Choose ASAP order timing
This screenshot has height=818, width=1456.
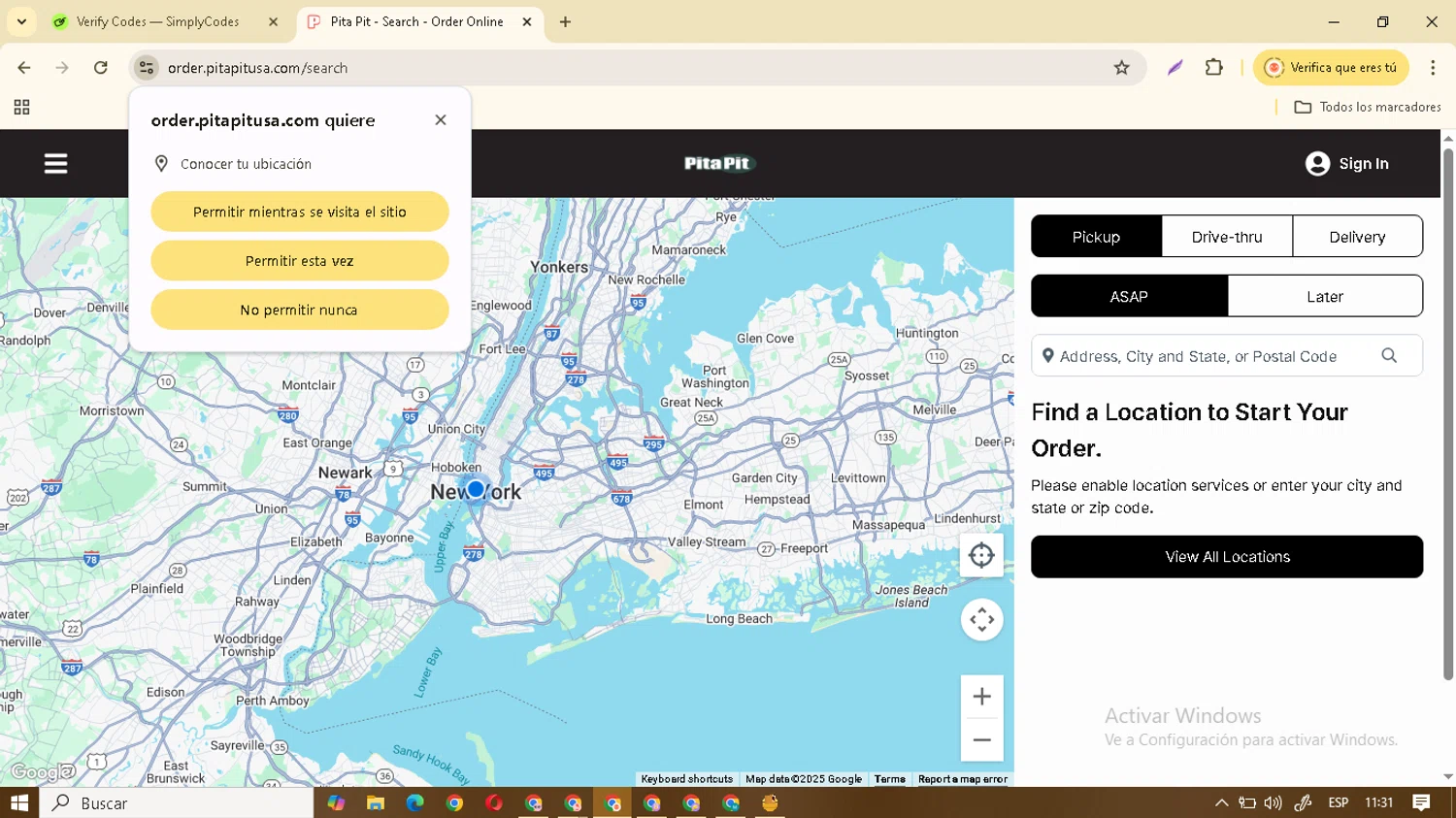pos(1129,296)
